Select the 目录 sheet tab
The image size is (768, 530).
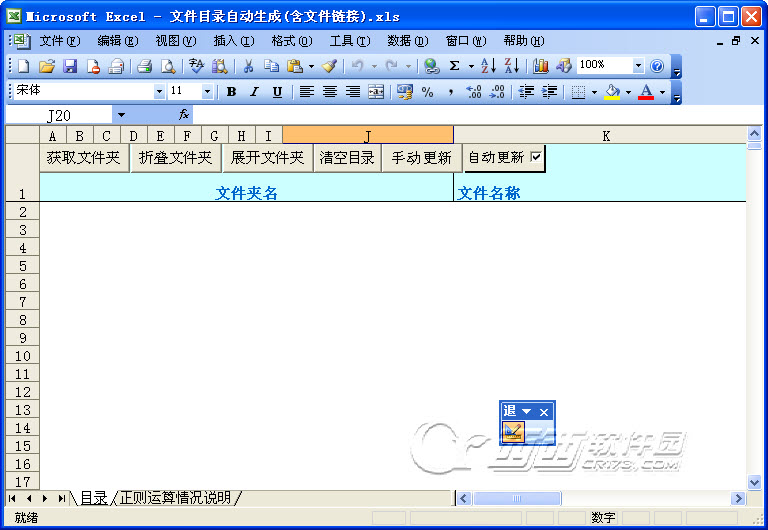point(93,498)
